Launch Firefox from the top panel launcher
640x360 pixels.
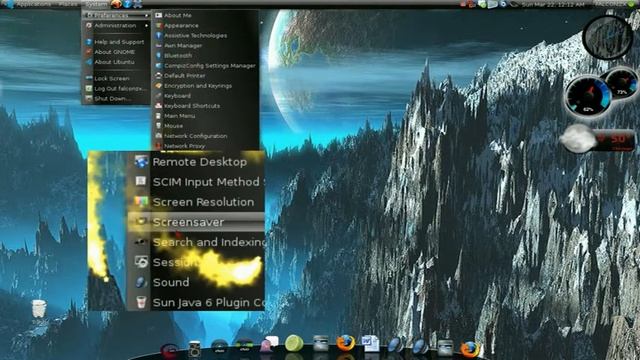click(x=116, y=4)
